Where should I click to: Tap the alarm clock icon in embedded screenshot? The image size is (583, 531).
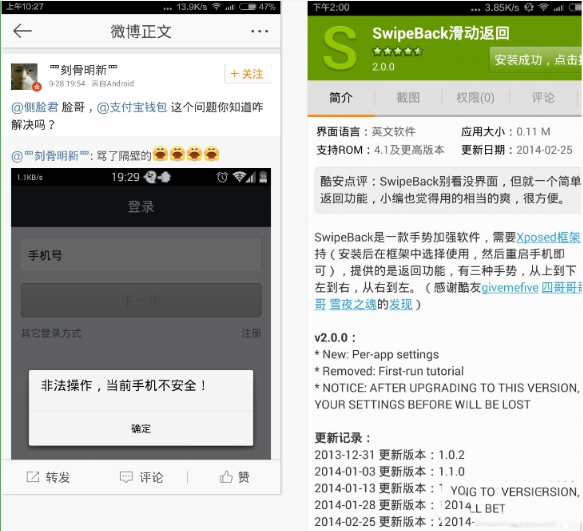point(222,177)
